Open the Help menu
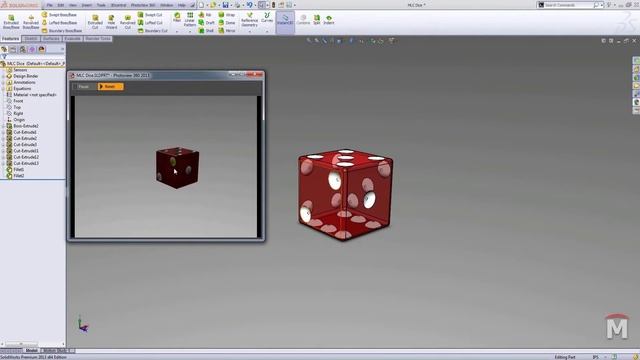The image size is (640, 360). pyautogui.click(x=182, y=5)
